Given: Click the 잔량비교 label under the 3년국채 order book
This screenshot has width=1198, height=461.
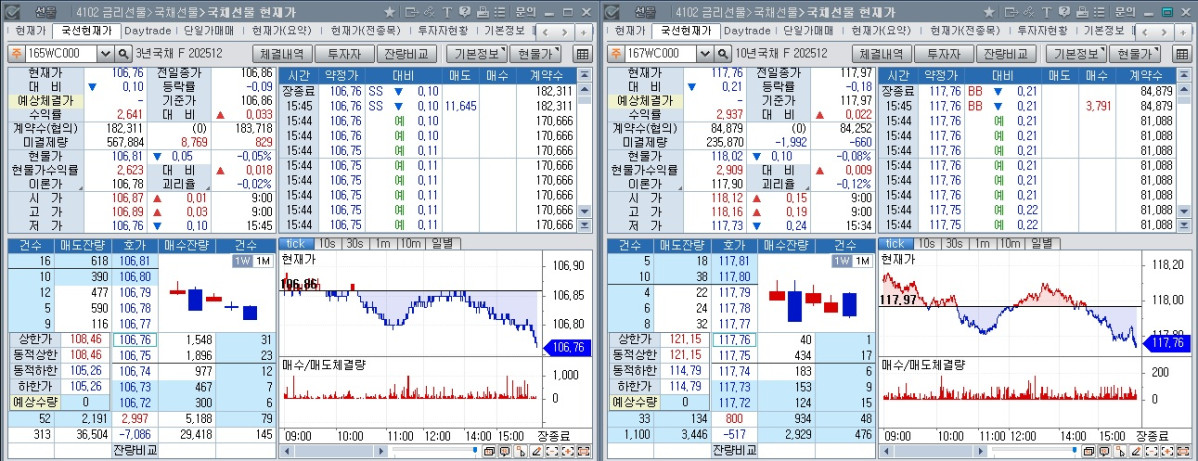Looking at the screenshot, I should (134, 449).
